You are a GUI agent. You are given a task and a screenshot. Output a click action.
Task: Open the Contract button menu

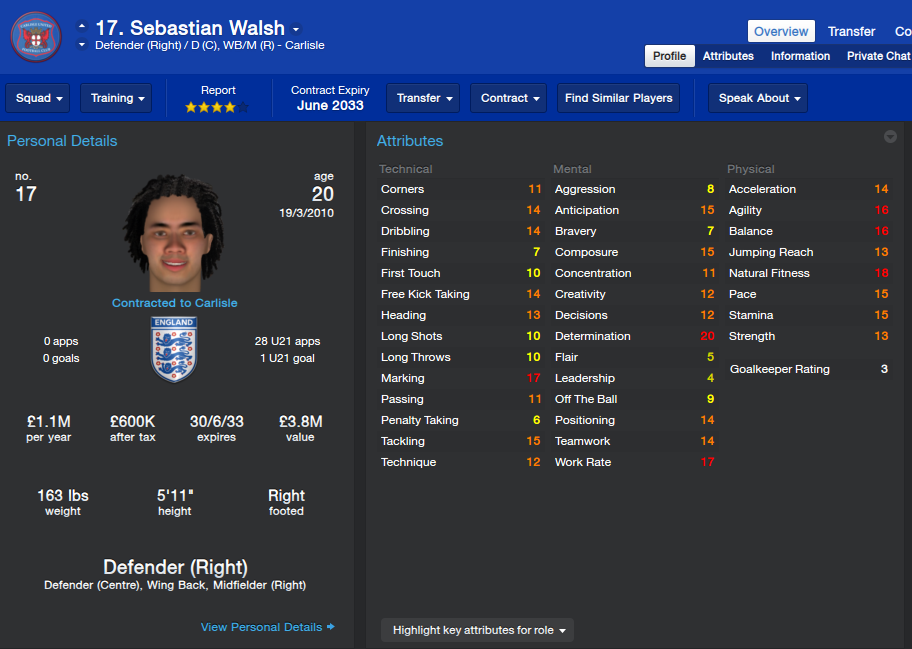click(508, 98)
